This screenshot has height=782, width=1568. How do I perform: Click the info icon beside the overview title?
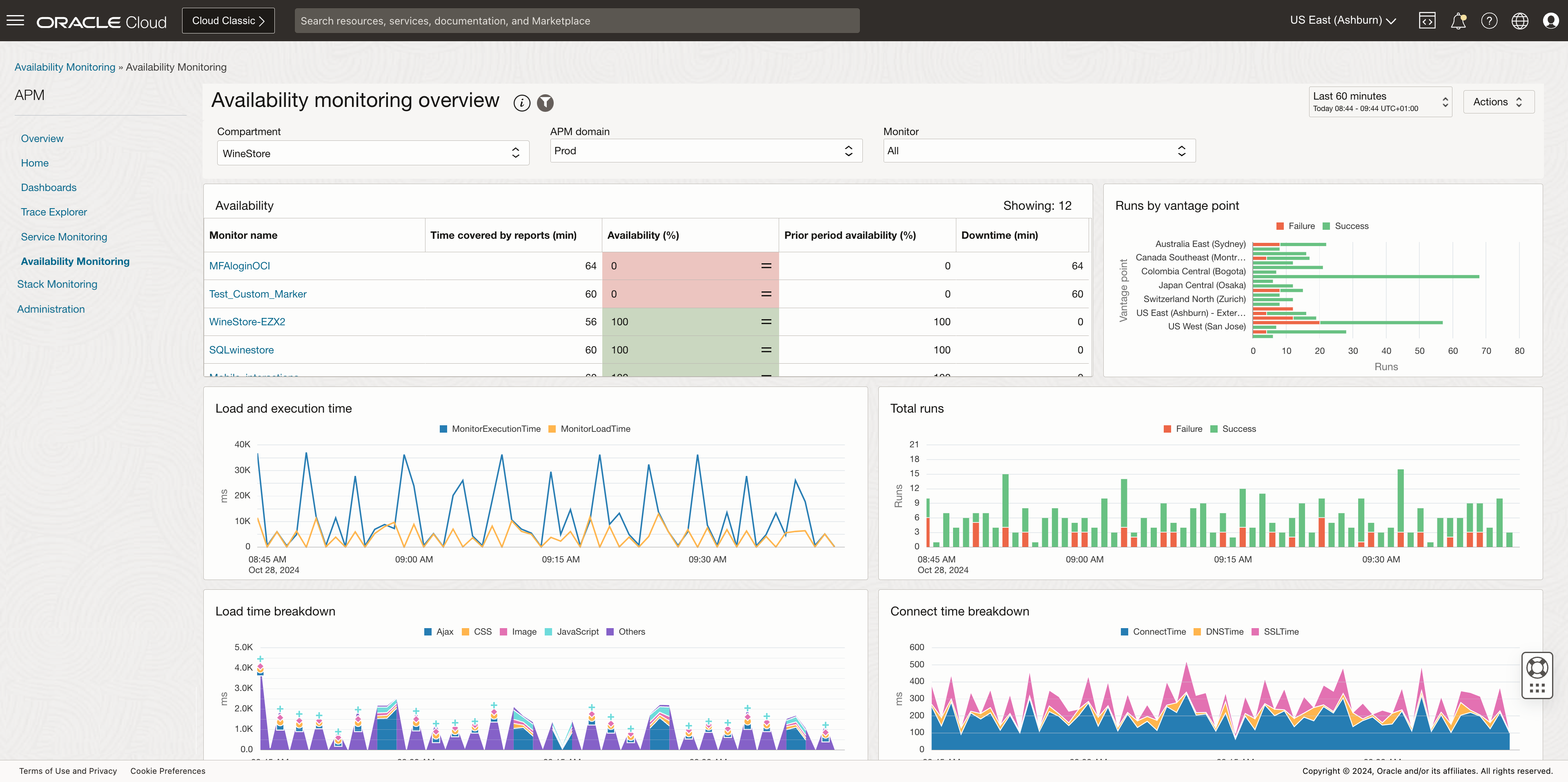(522, 103)
